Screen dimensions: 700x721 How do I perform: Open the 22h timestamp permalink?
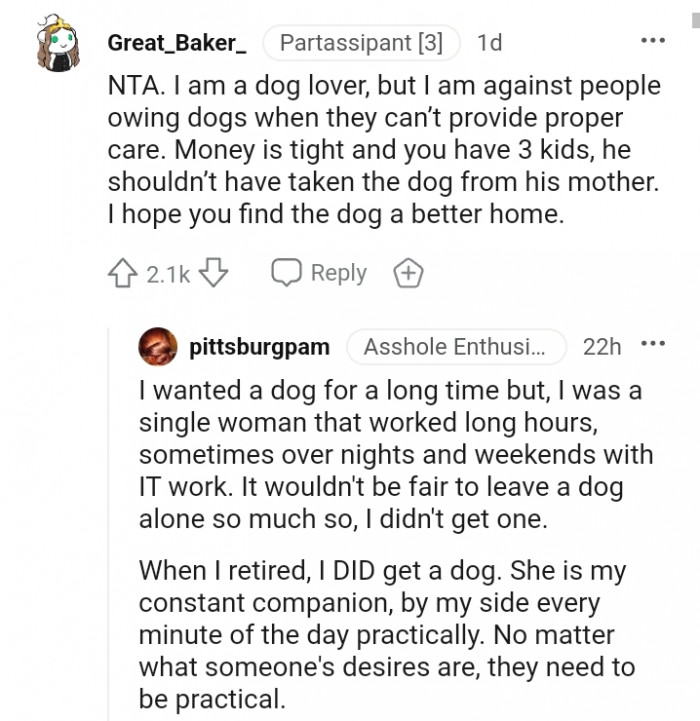(602, 347)
